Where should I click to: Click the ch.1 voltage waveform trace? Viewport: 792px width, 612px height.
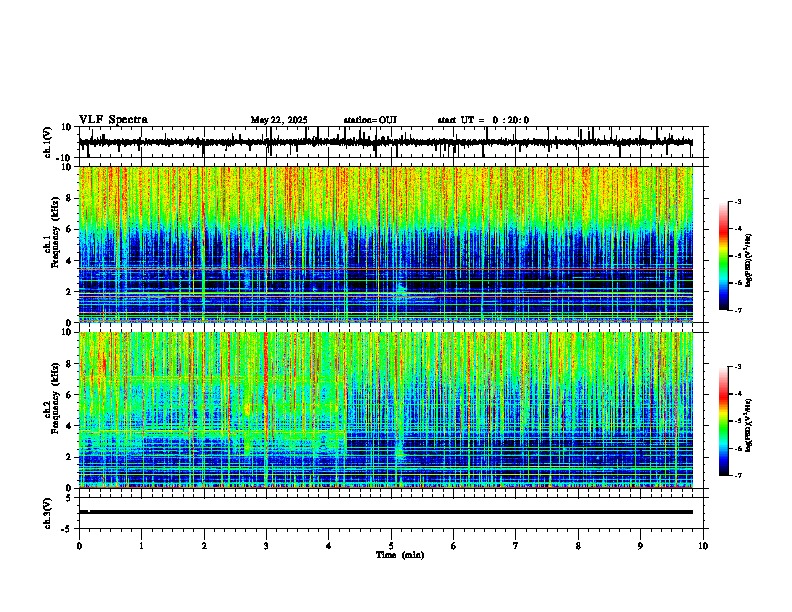point(386,142)
